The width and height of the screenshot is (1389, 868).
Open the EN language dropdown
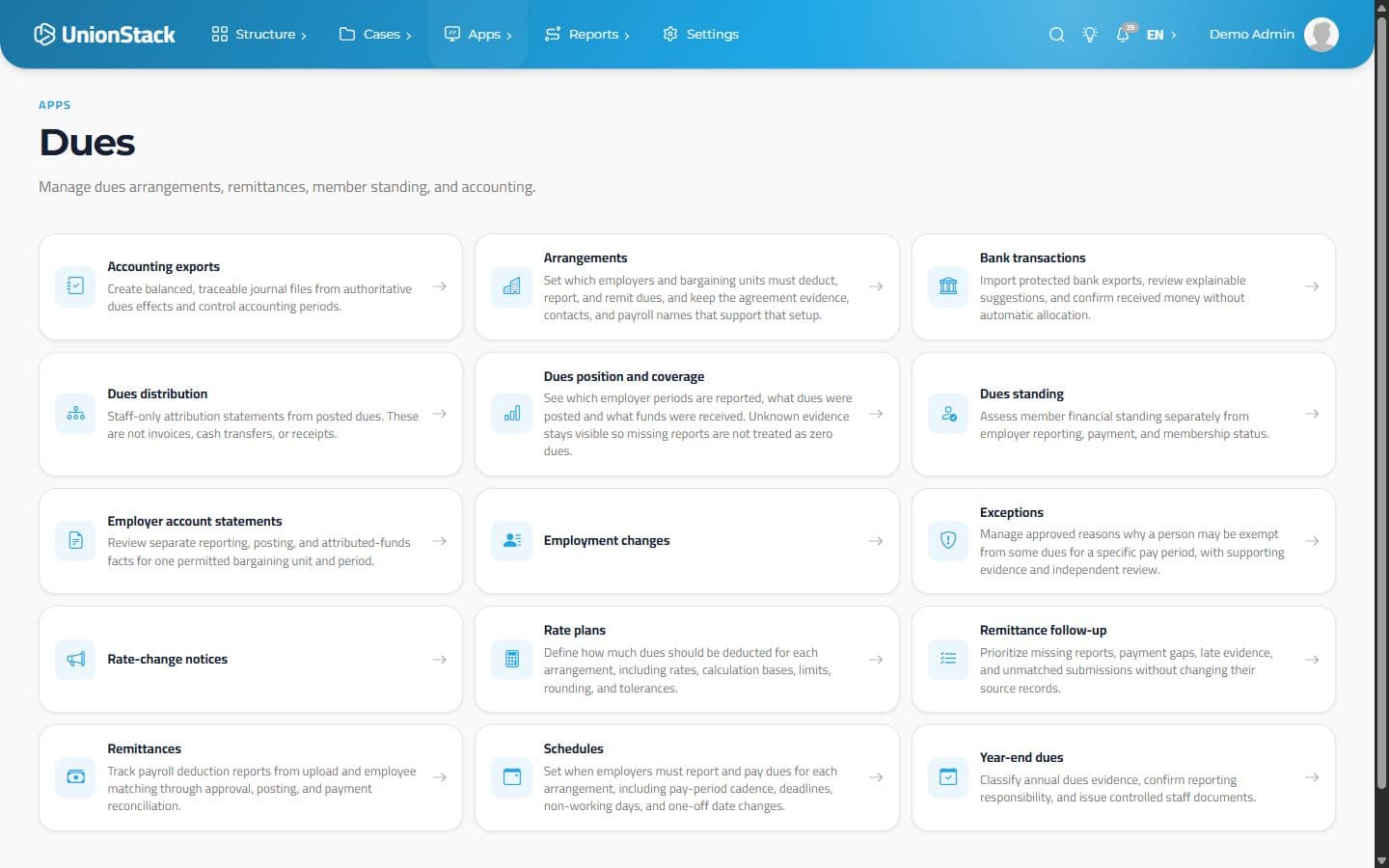[1161, 35]
